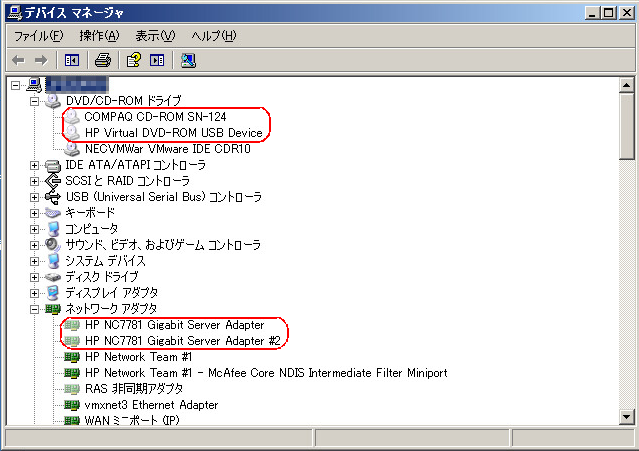Click the vertical scrollbar thumb
This screenshot has height=451, width=639.
coord(626,126)
